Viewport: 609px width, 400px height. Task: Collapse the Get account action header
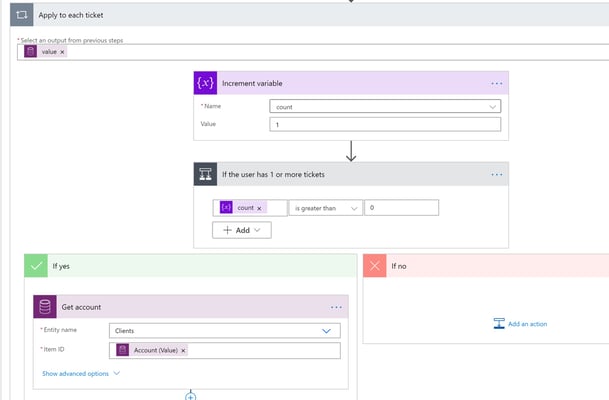click(x=191, y=306)
